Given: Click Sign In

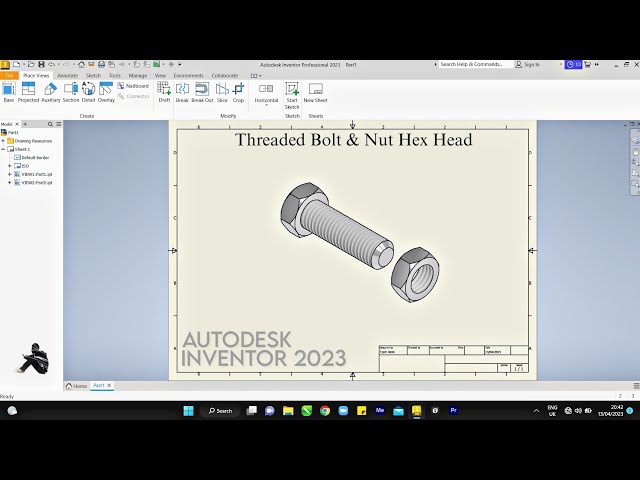Looking at the screenshot, I should [x=528, y=64].
